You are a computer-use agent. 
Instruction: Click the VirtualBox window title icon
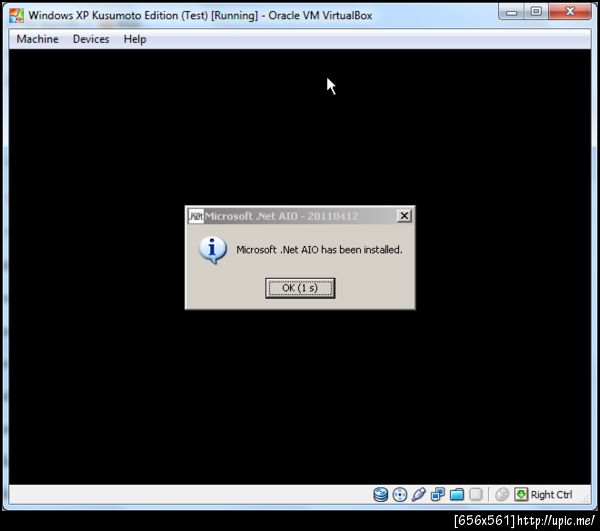17,16
